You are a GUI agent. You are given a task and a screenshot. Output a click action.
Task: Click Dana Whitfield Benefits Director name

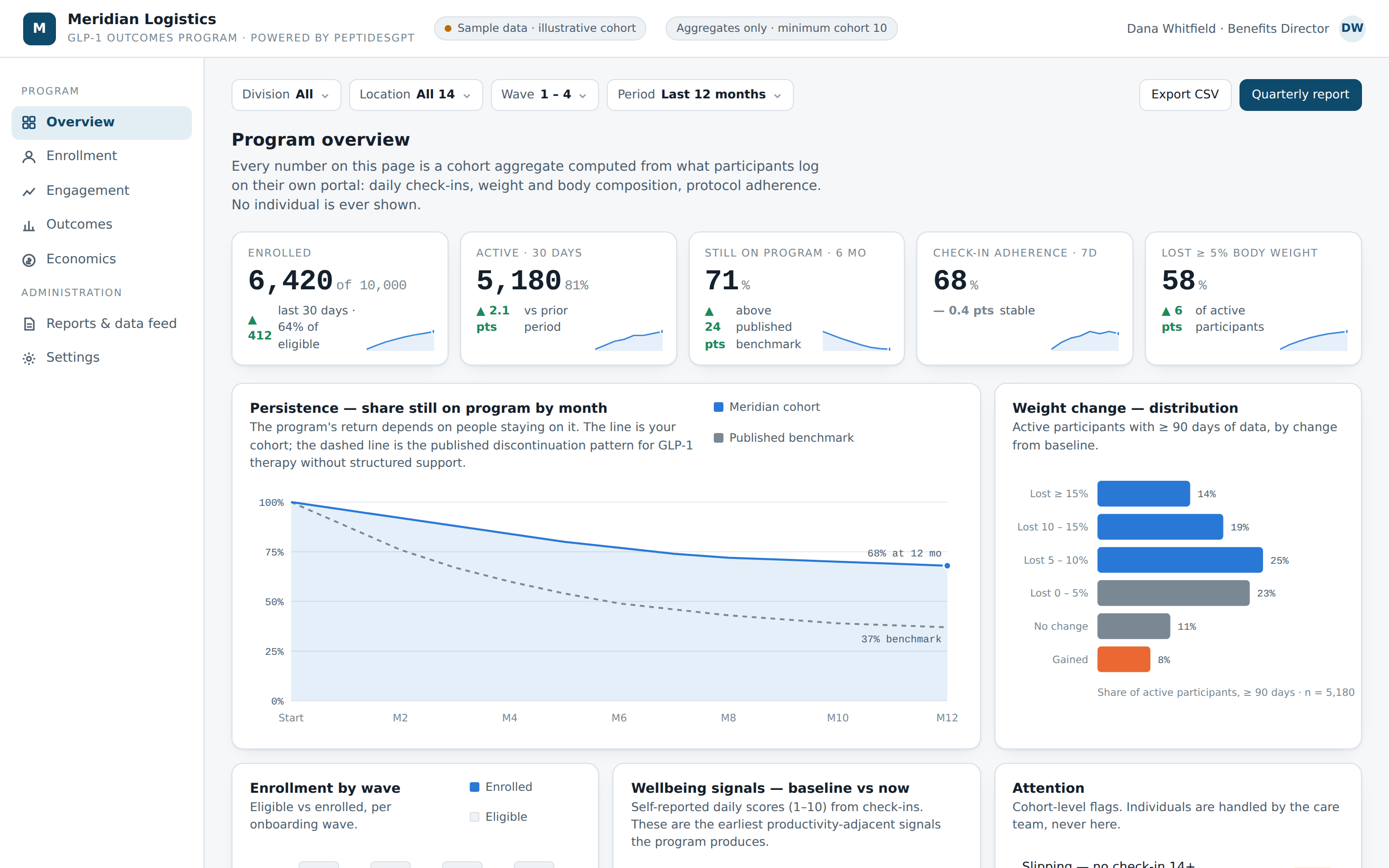tap(1228, 29)
